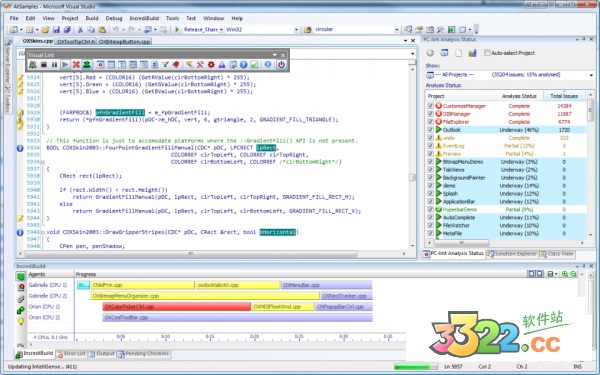This screenshot has height=375, width=600.
Task: Click the red X icon in Visual Lint toolbar
Action: click(76, 65)
